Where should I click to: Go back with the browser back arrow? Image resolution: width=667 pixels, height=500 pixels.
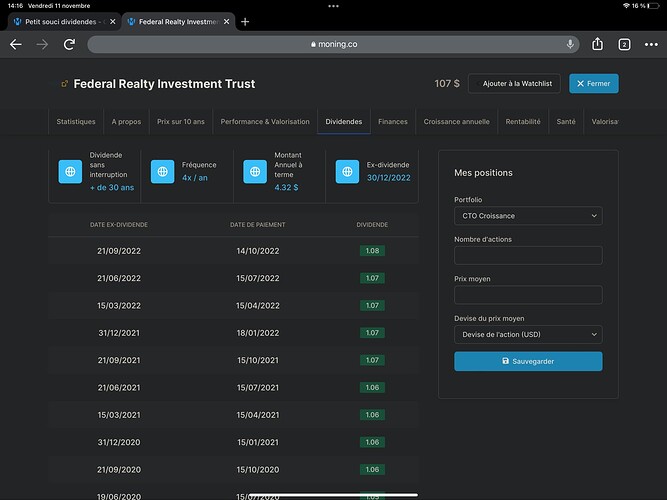tap(16, 44)
